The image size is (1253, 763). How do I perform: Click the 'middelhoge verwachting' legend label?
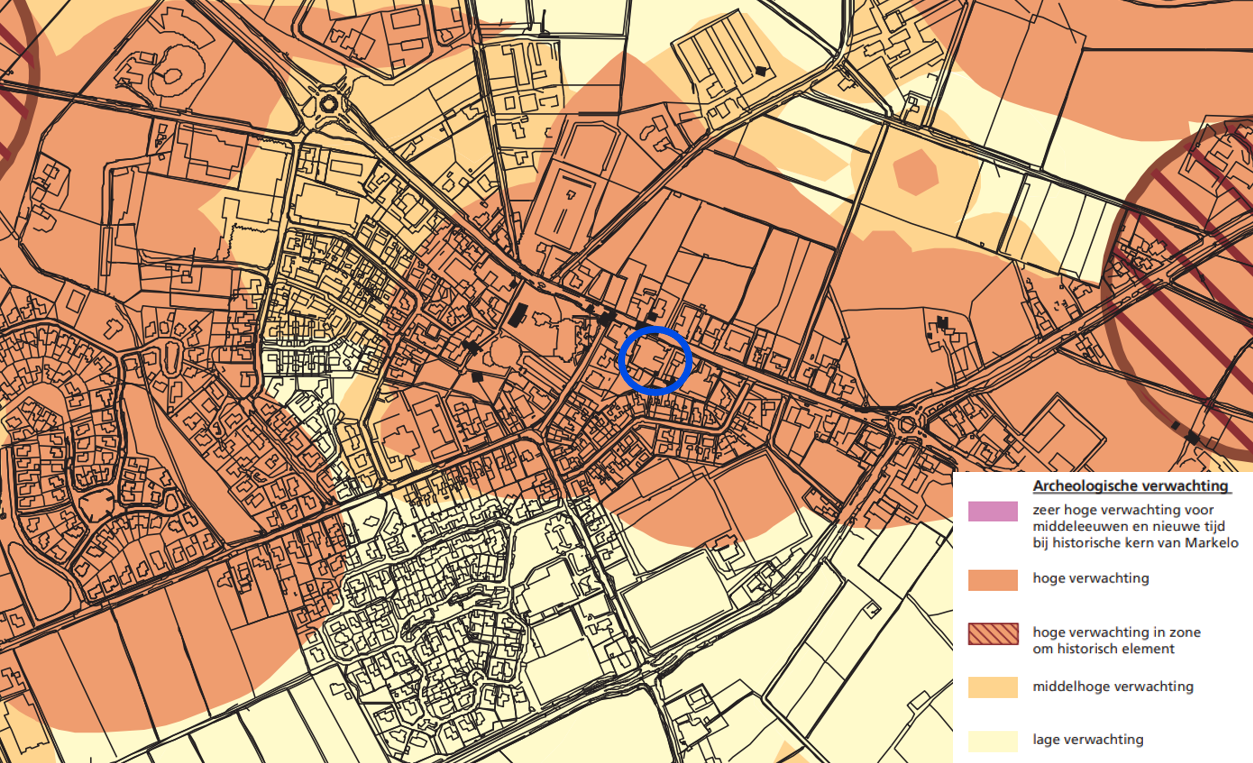pos(1113,687)
